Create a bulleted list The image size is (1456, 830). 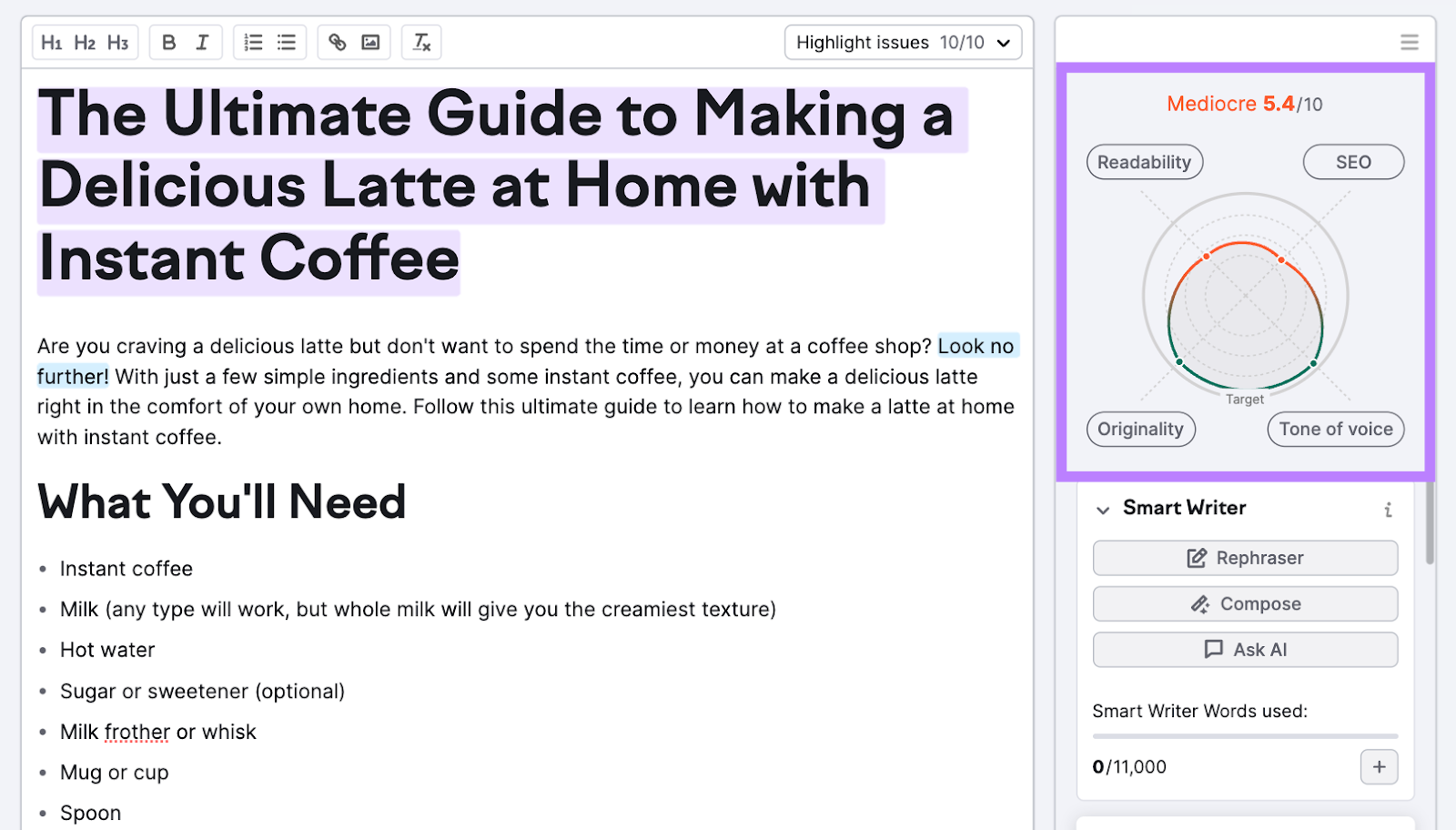[286, 42]
